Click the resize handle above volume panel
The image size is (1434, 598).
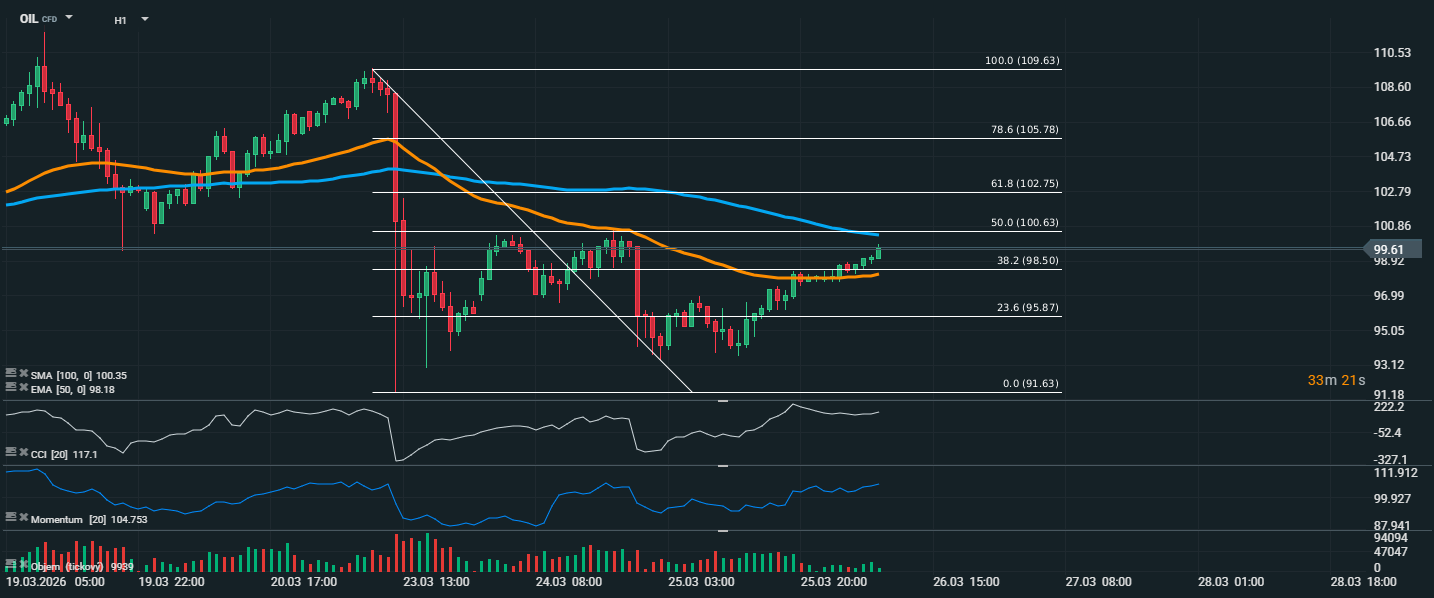click(x=723, y=531)
